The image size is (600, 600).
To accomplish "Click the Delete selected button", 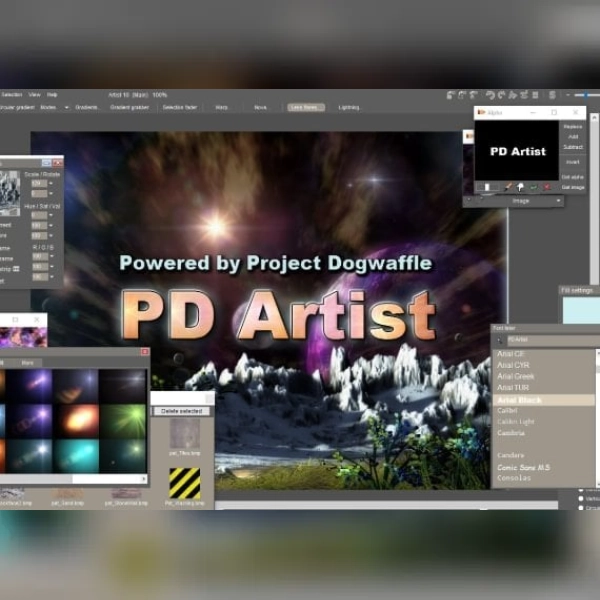I will (x=183, y=411).
